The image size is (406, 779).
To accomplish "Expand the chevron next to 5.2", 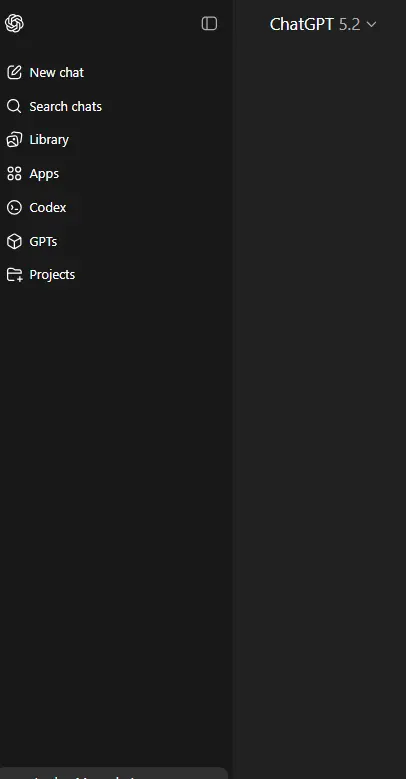I will (x=371, y=24).
